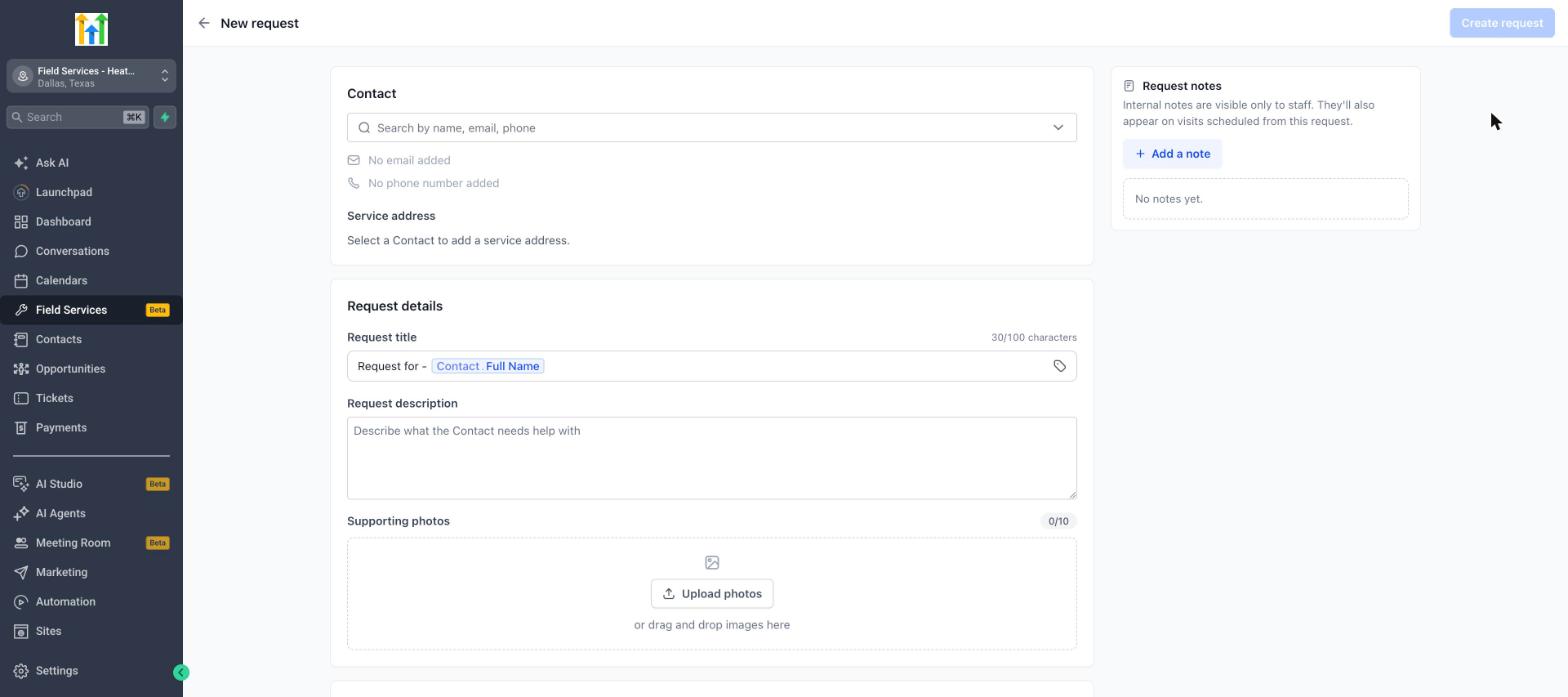Click 'or drag and drop images here' text
The image size is (1568, 697).
pos(712,625)
